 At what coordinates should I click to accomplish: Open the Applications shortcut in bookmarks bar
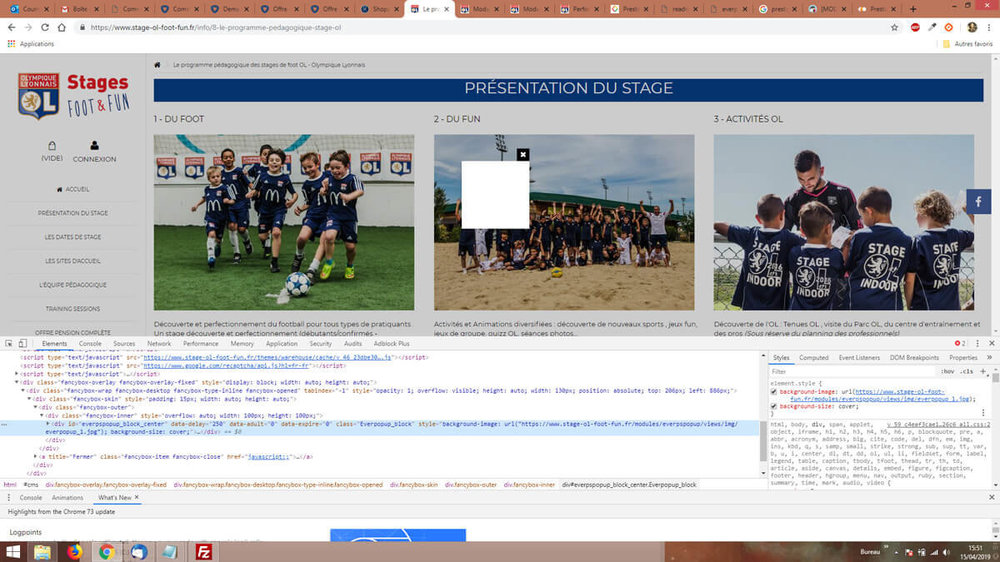click(31, 44)
